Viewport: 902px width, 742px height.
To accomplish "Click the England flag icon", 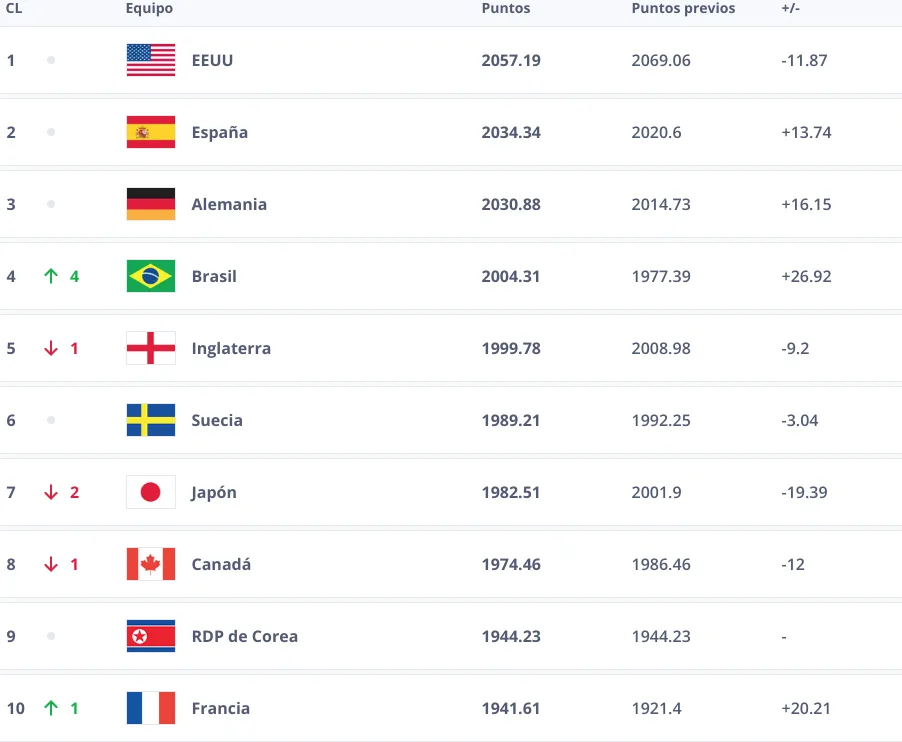I will click(x=151, y=348).
